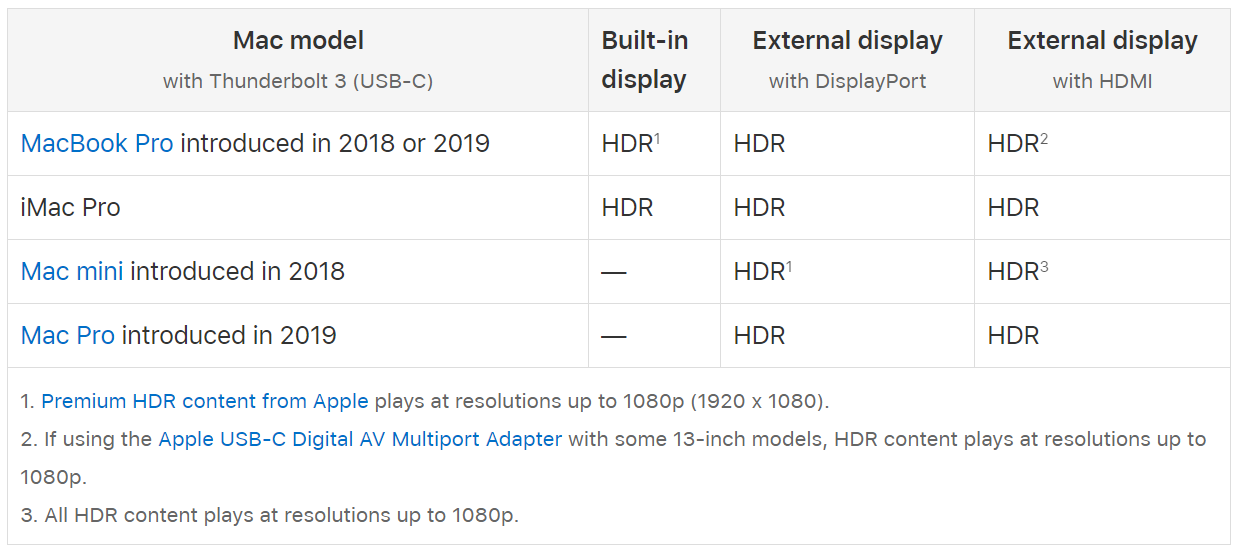This screenshot has width=1239, height=554.
Task: Click Mac mini's HDMI HDR cell
Action: pos(1015,271)
